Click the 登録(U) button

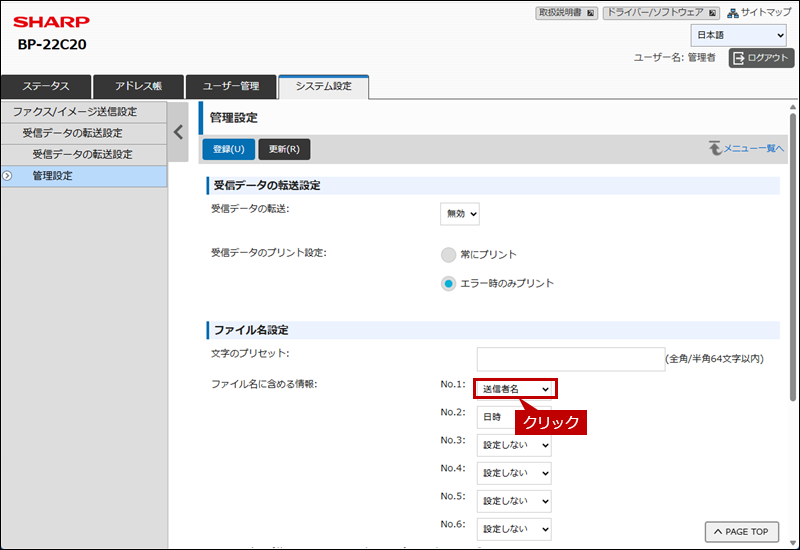tap(228, 150)
